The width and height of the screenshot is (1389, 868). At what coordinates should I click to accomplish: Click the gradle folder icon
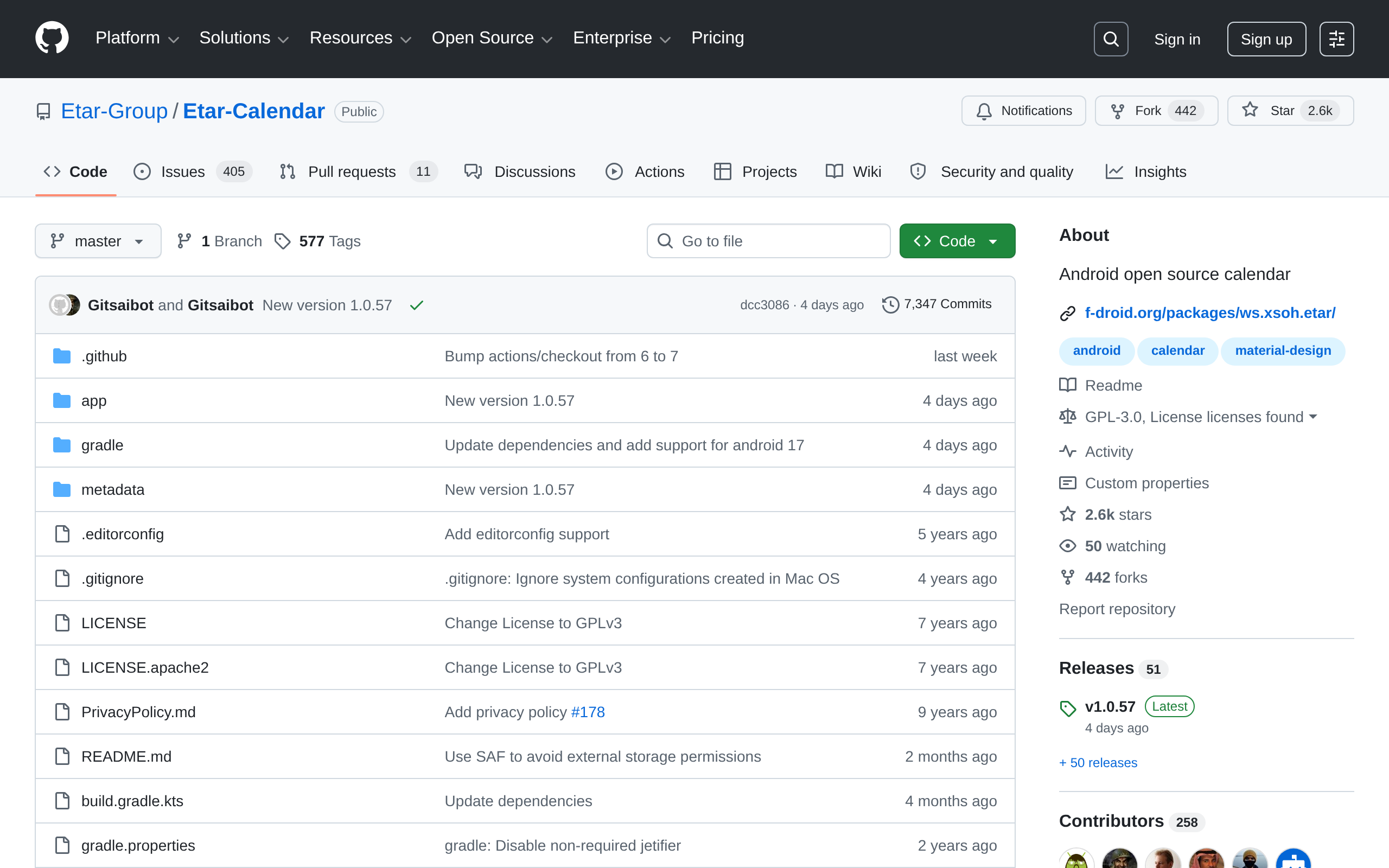point(62,445)
